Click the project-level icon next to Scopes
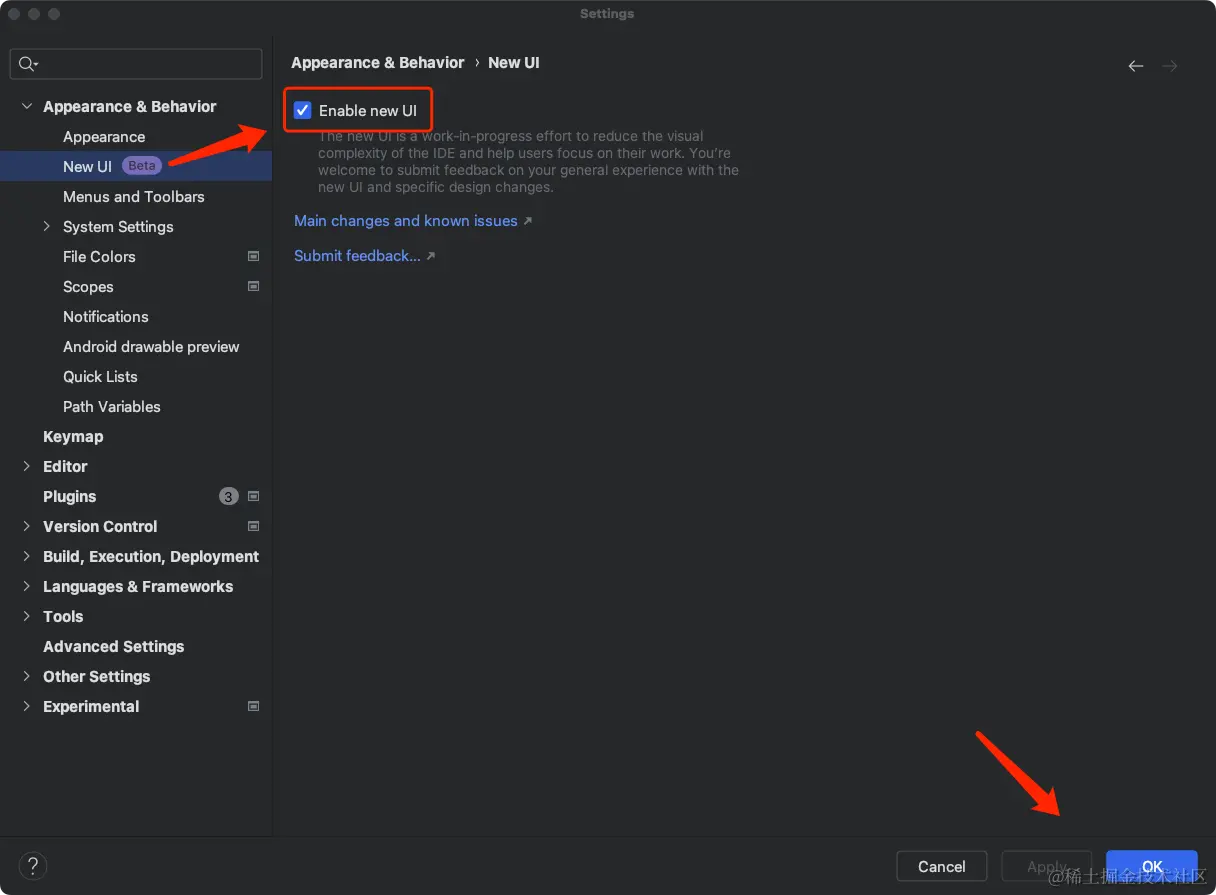Viewport: 1216px width, 895px height. (x=254, y=287)
